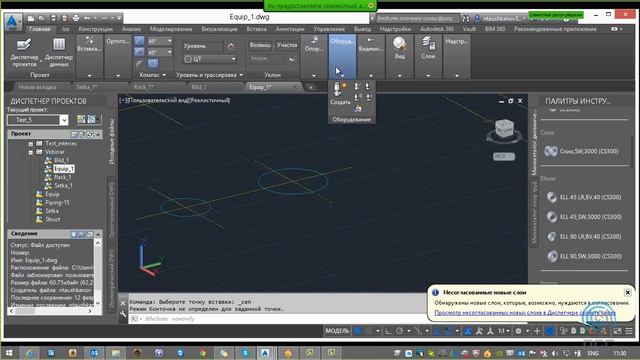Open the Test_5 current project dropdown
Image resolution: width=640 pixels, height=360 pixels.
point(64,120)
